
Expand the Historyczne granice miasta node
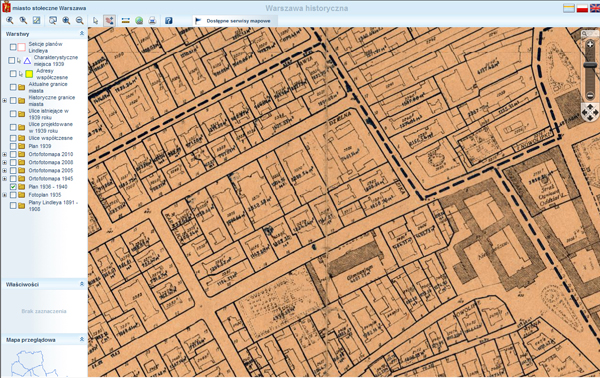coord(5,101)
